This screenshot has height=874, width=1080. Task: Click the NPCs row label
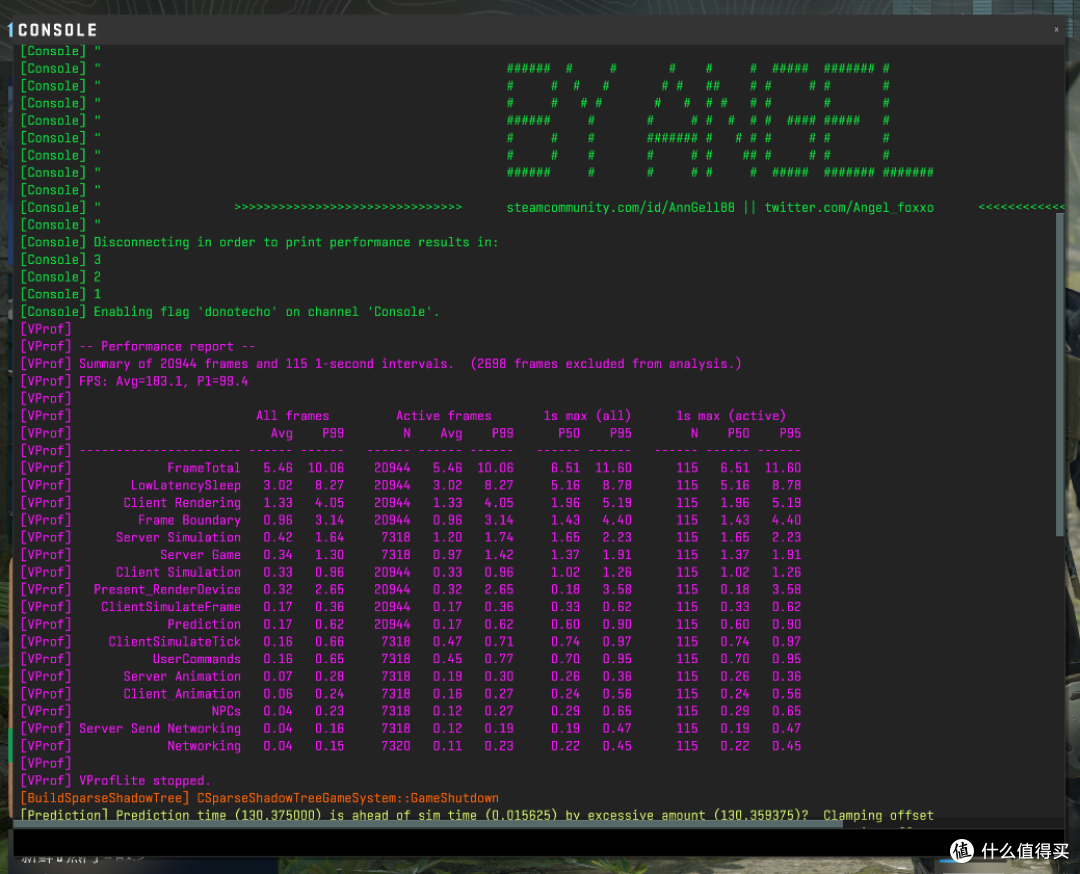[226, 711]
